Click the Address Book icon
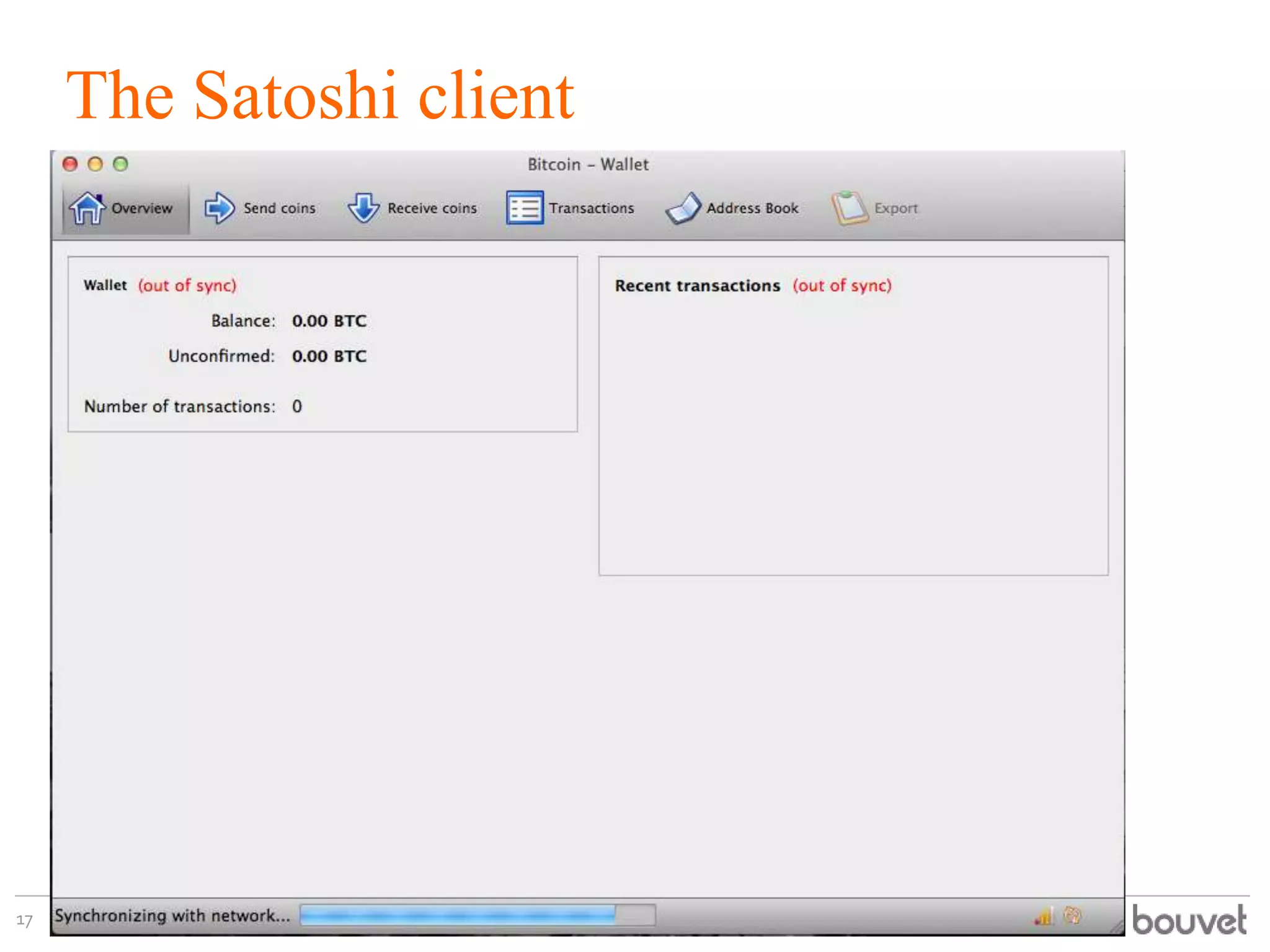 tap(683, 208)
